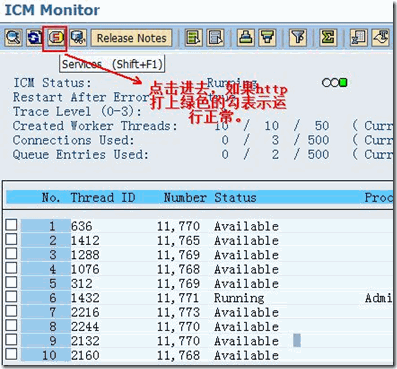Screen dimensions: 397x369
Task: Click the Refresh icon in the toolbar
Action: [x=35, y=38]
